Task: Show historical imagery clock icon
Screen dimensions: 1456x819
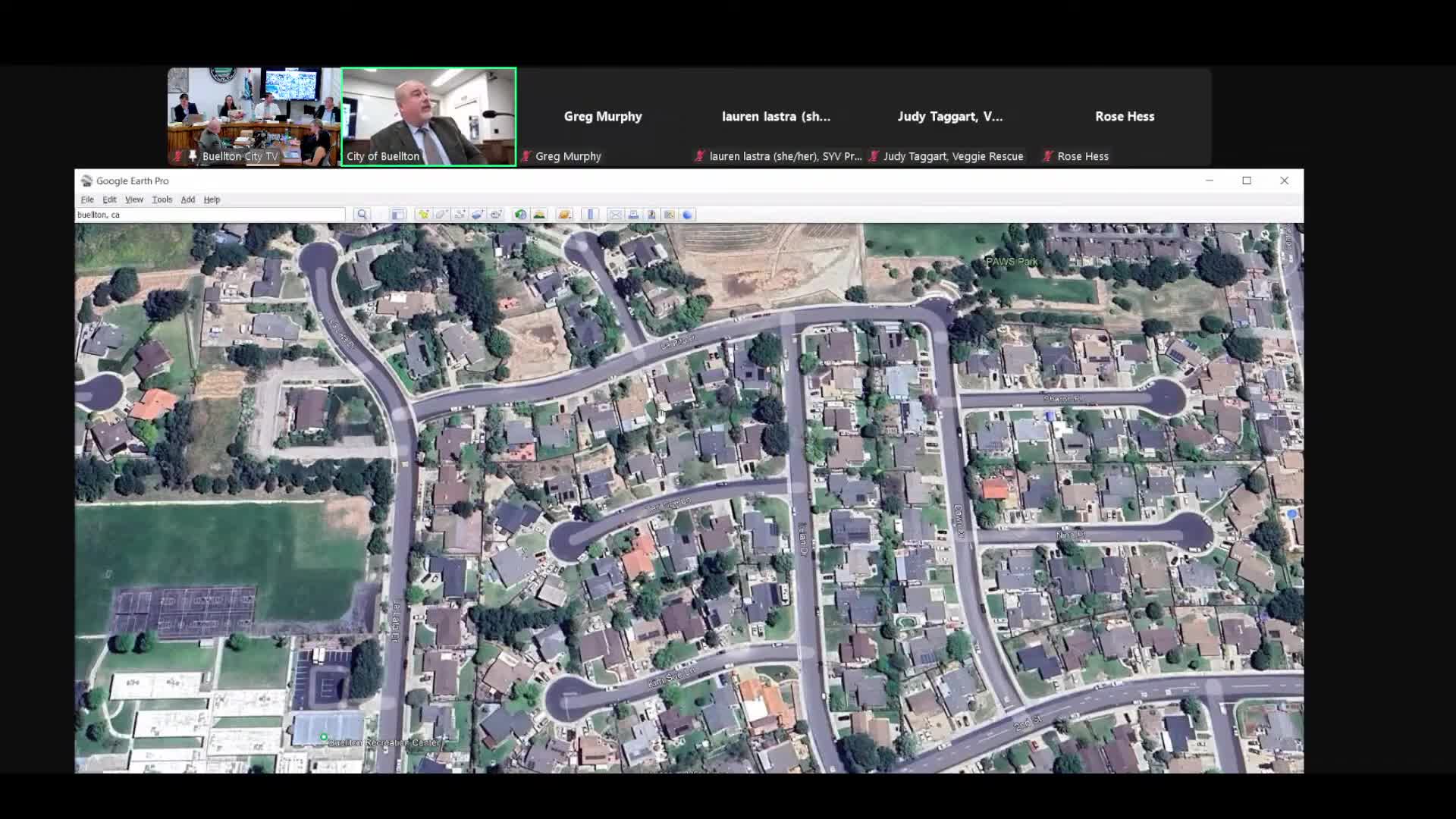Action: (520, 215)
